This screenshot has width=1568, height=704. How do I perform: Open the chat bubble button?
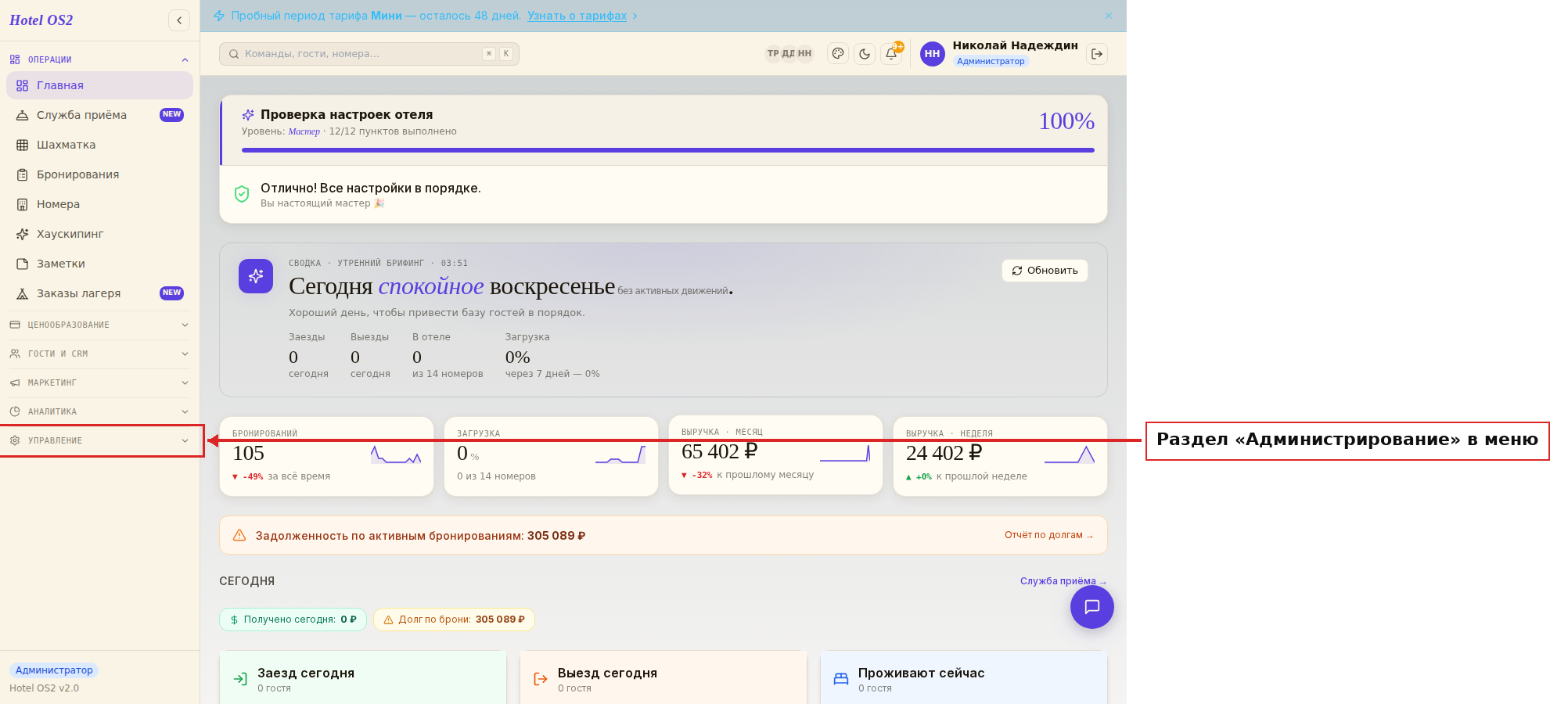pyautogui.click(x=1092, y=607)
